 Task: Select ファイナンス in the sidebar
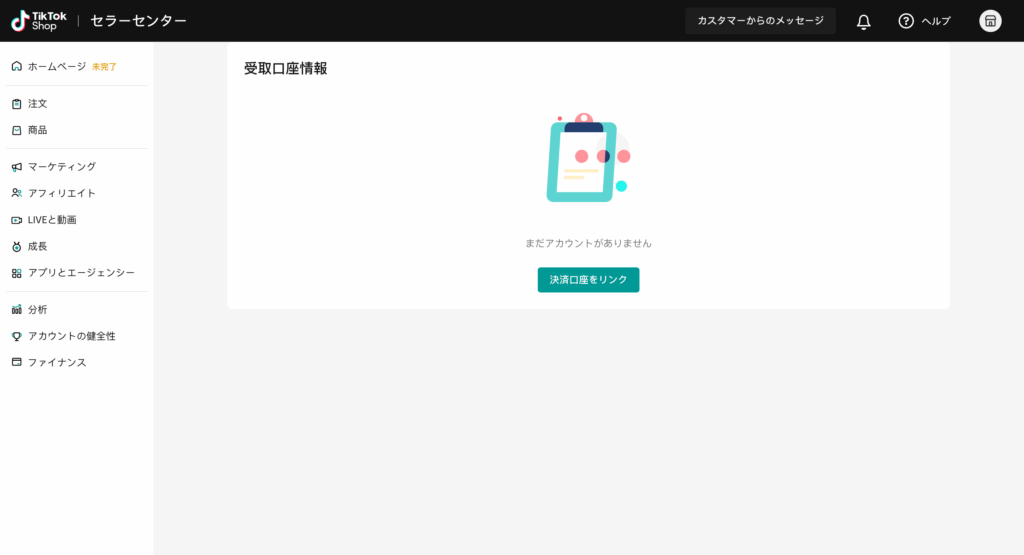57,362
